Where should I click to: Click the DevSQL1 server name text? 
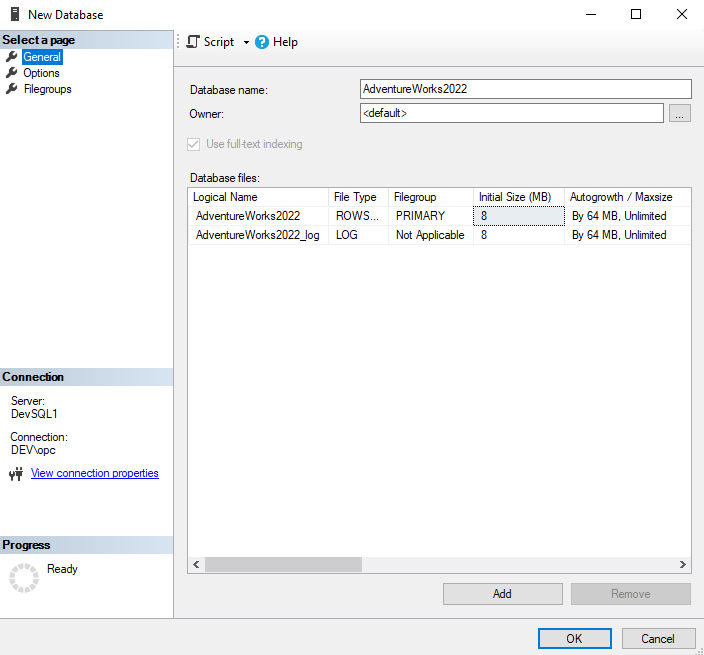[35, 414]
